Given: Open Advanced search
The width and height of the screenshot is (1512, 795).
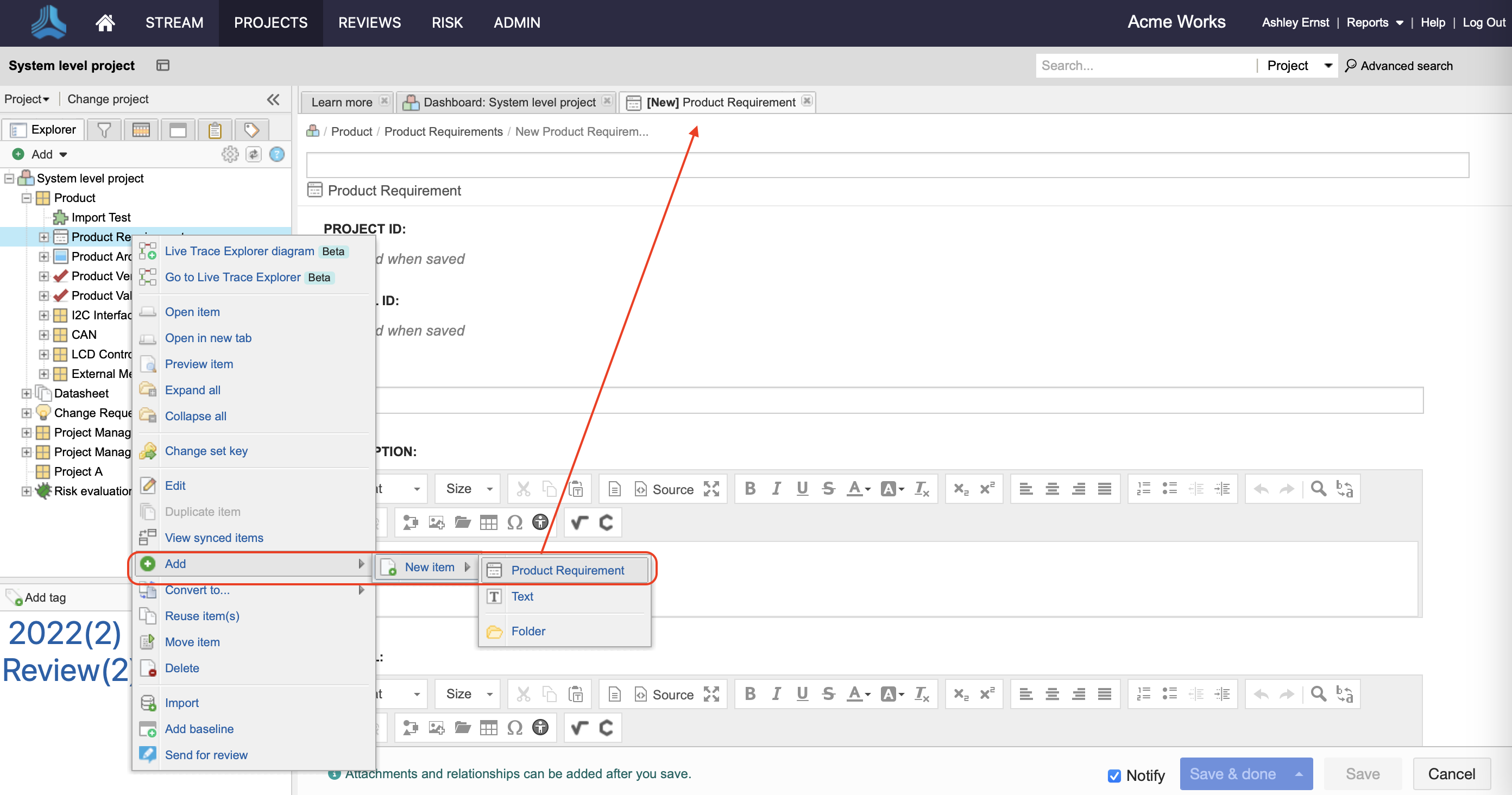Looking at the screenshot, I should [x=1398, y=66].
